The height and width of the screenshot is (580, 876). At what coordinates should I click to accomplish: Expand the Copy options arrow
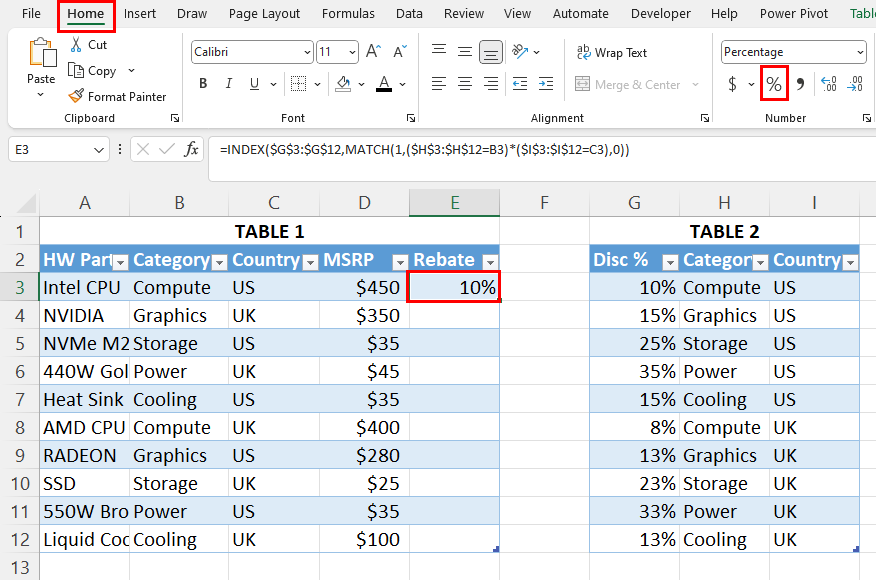[x=131, y=70]
